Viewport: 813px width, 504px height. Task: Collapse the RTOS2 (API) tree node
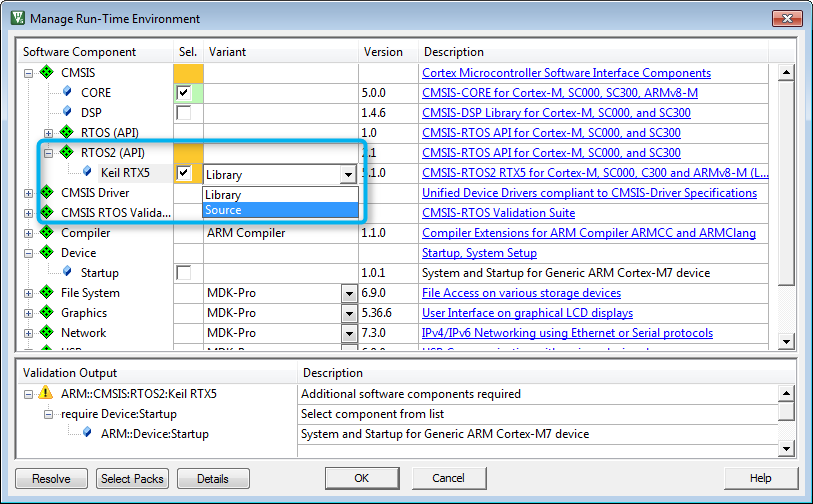tap(48, 153)
